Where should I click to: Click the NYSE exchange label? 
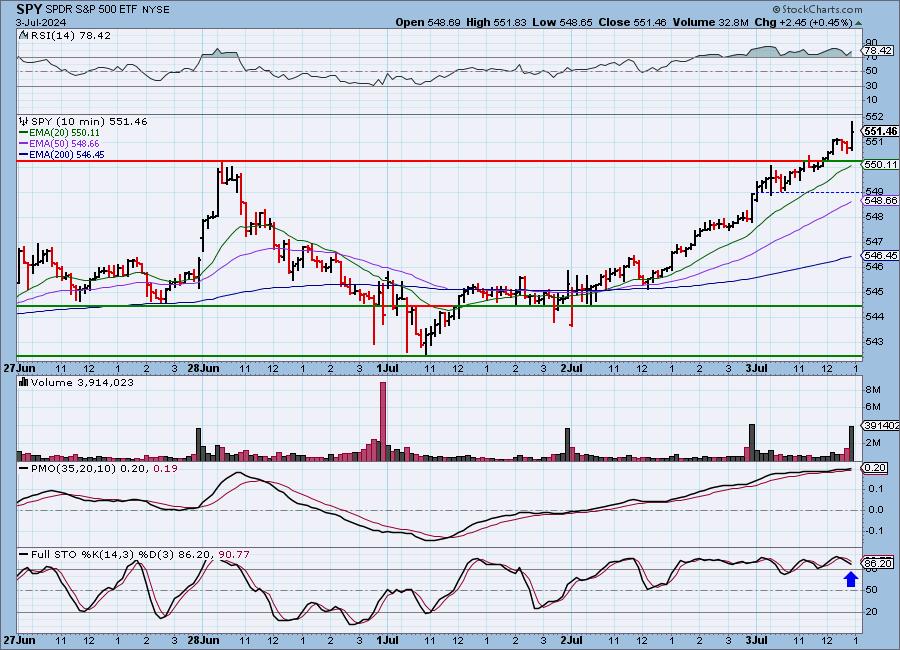(x=156, y=10)
